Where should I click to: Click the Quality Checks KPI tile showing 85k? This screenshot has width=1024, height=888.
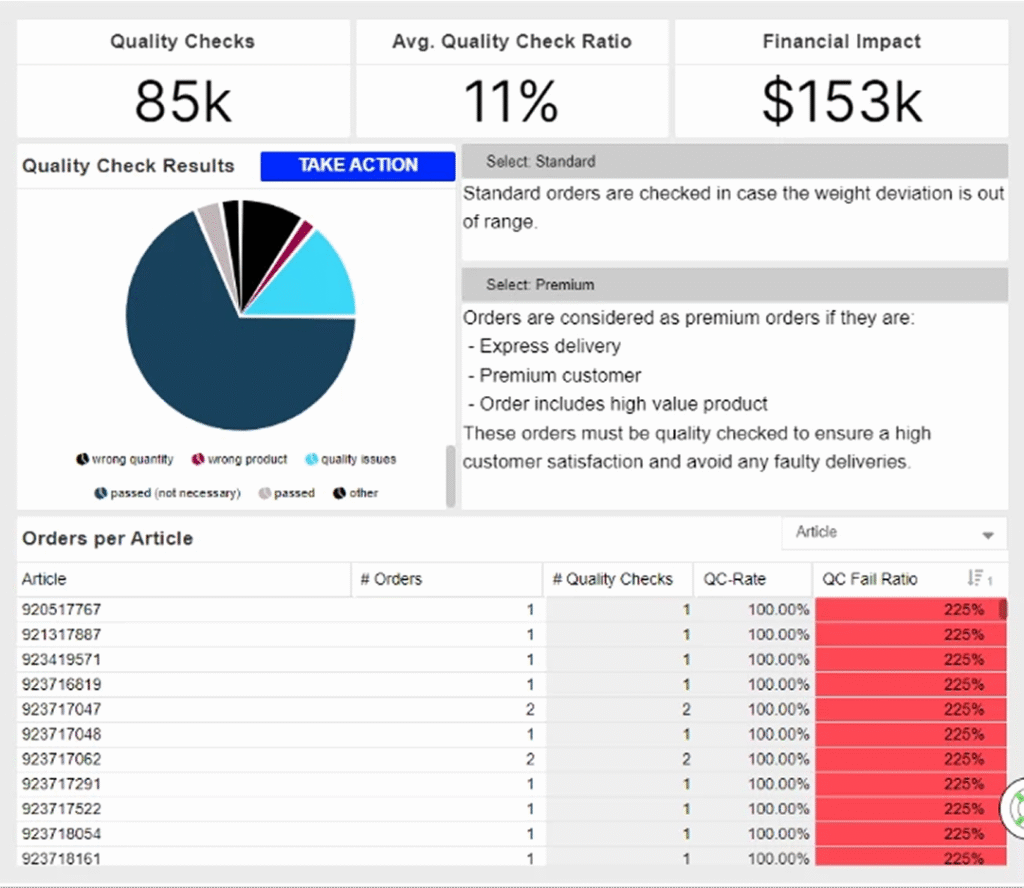click(183, 75)
